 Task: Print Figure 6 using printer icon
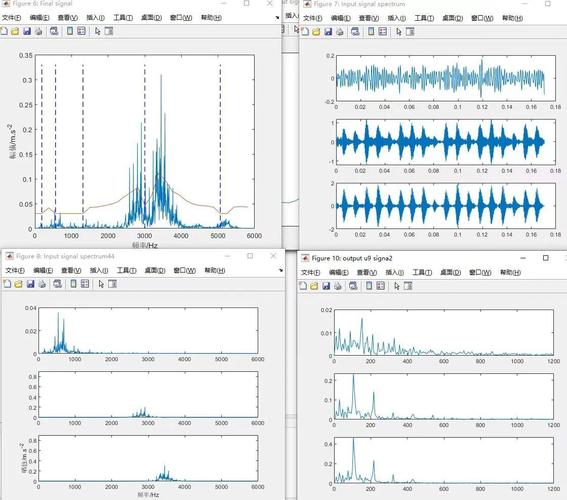(38, 31)
